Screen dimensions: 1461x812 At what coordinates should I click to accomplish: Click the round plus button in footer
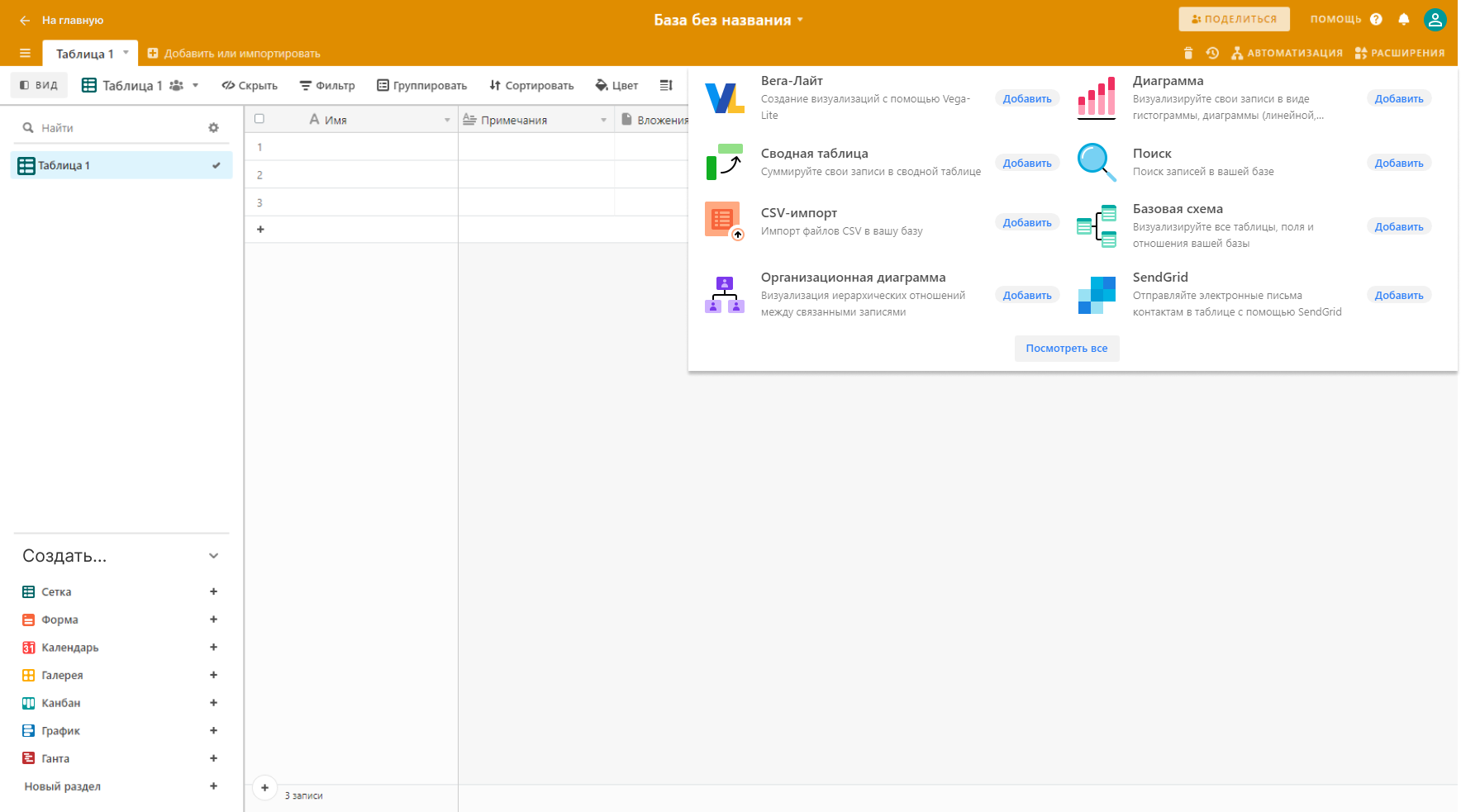[x=264, y=788]
